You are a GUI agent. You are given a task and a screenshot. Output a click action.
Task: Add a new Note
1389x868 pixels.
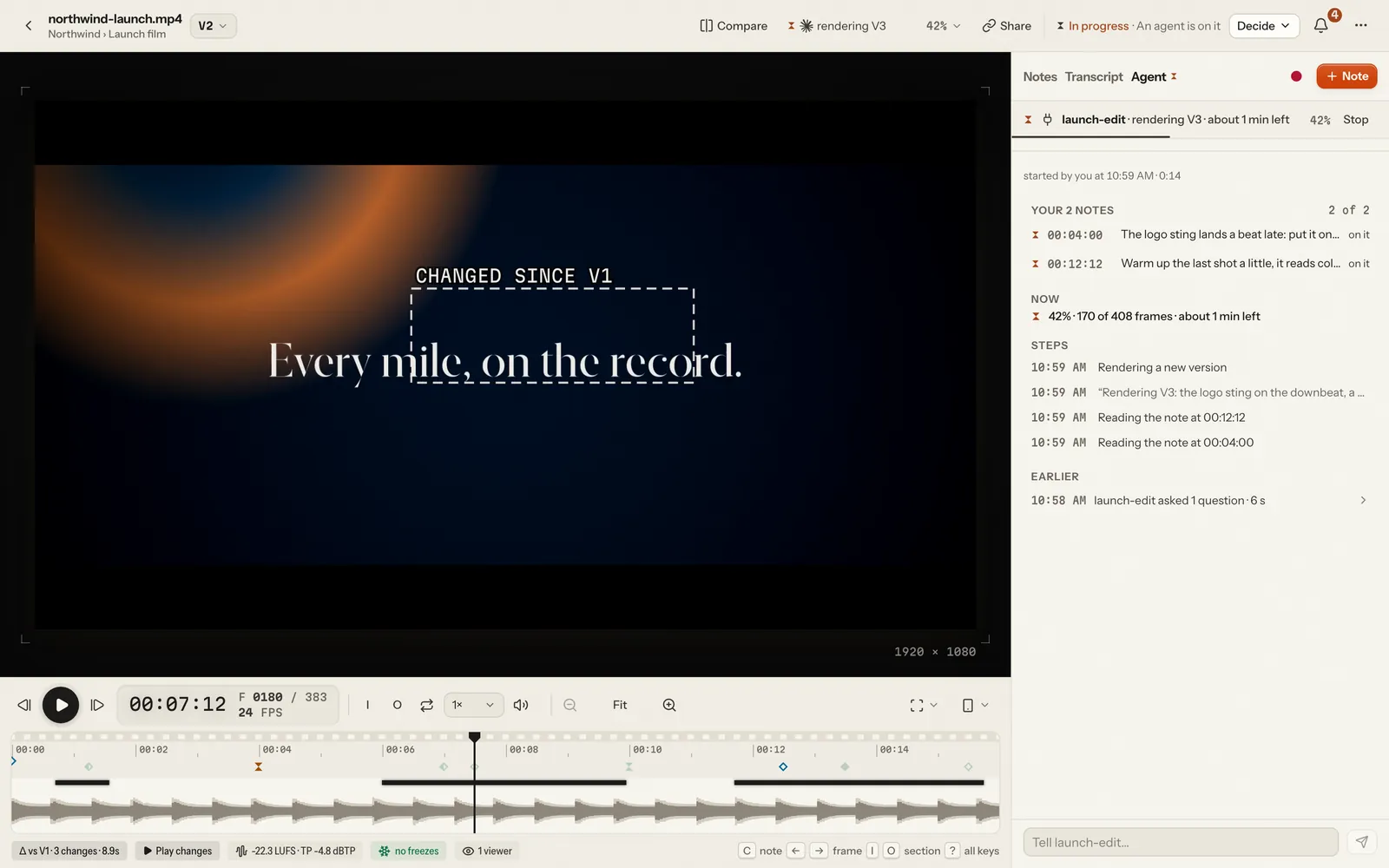(1346, 76)
